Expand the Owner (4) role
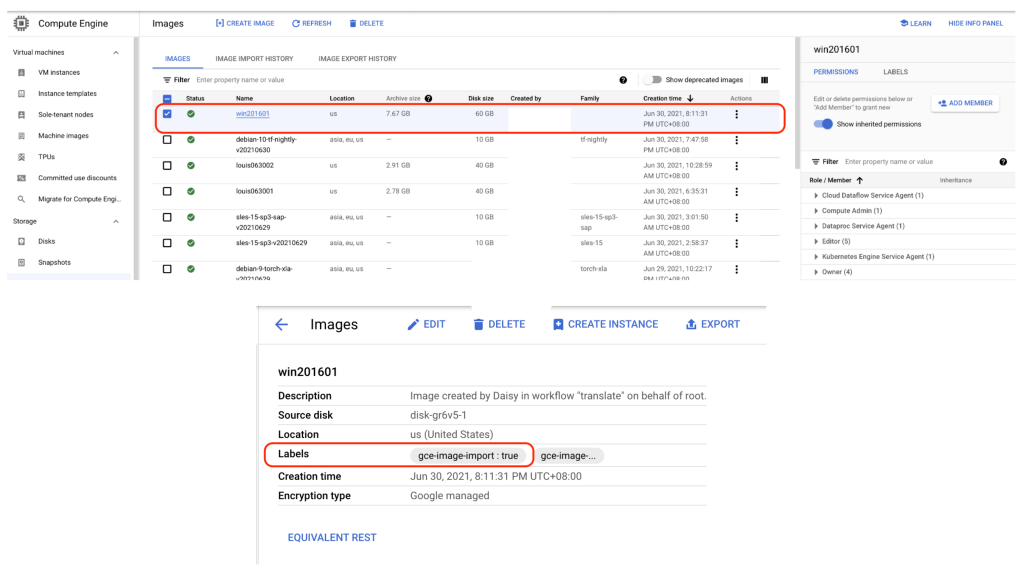1023x568 pixels. click(x=816, y=272)
